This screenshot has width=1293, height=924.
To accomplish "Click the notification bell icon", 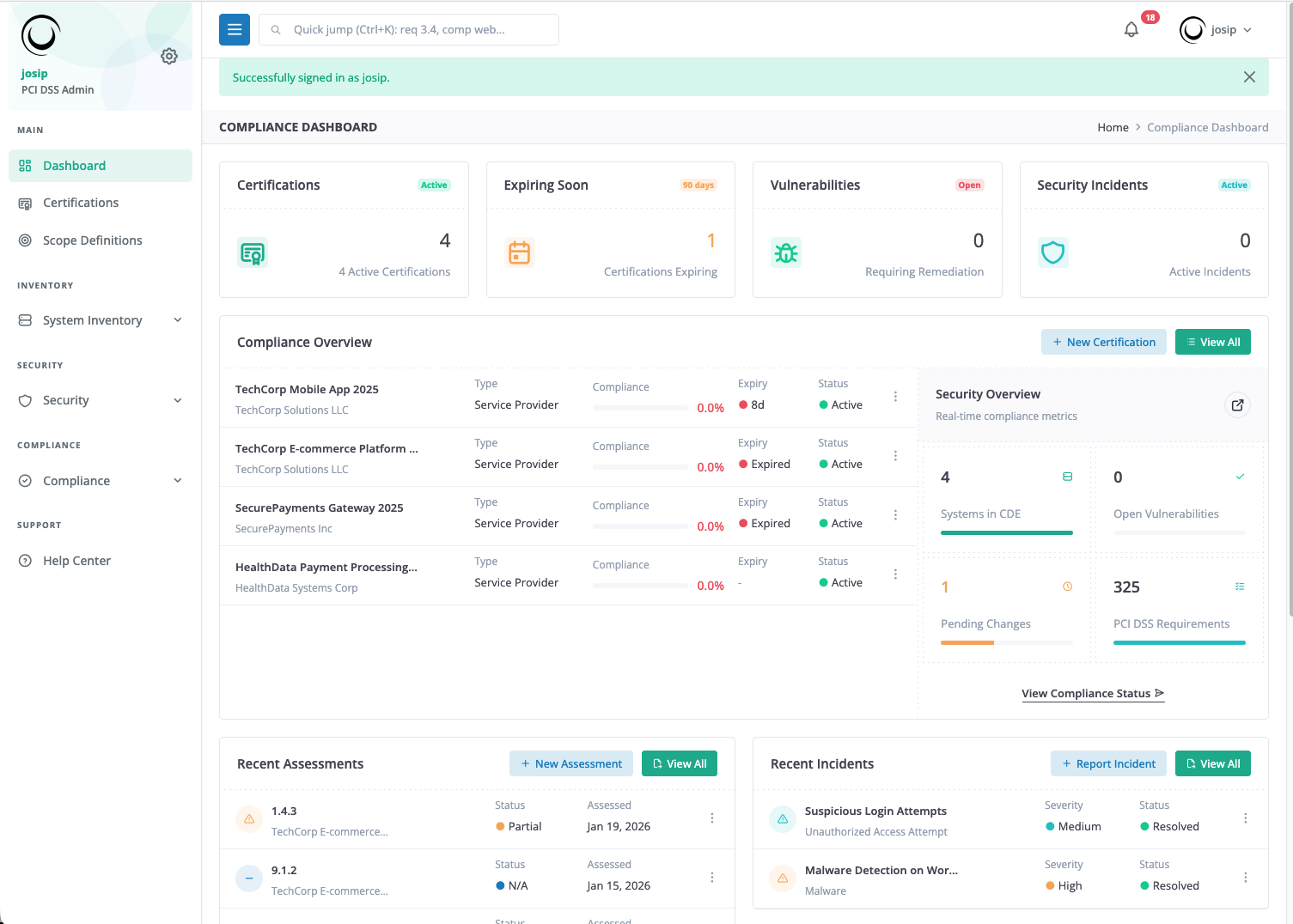I will coord(1131,29).
